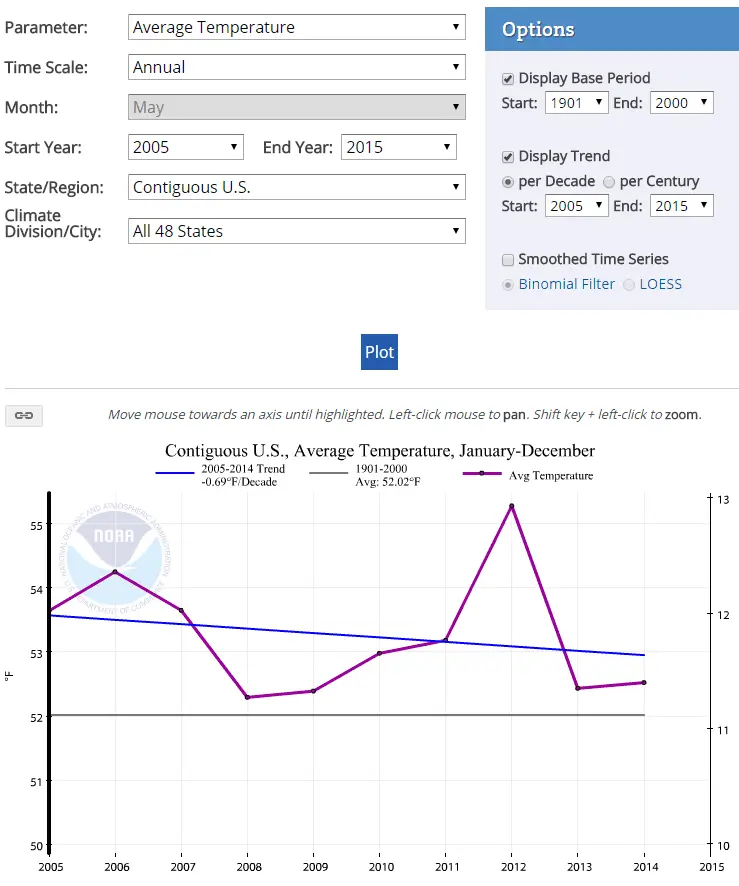Image resolution: width=739 pixels, height=886 pixels.
Task: Open the Start Year 2005 dropdown
Action: click(x=186, y=147)
